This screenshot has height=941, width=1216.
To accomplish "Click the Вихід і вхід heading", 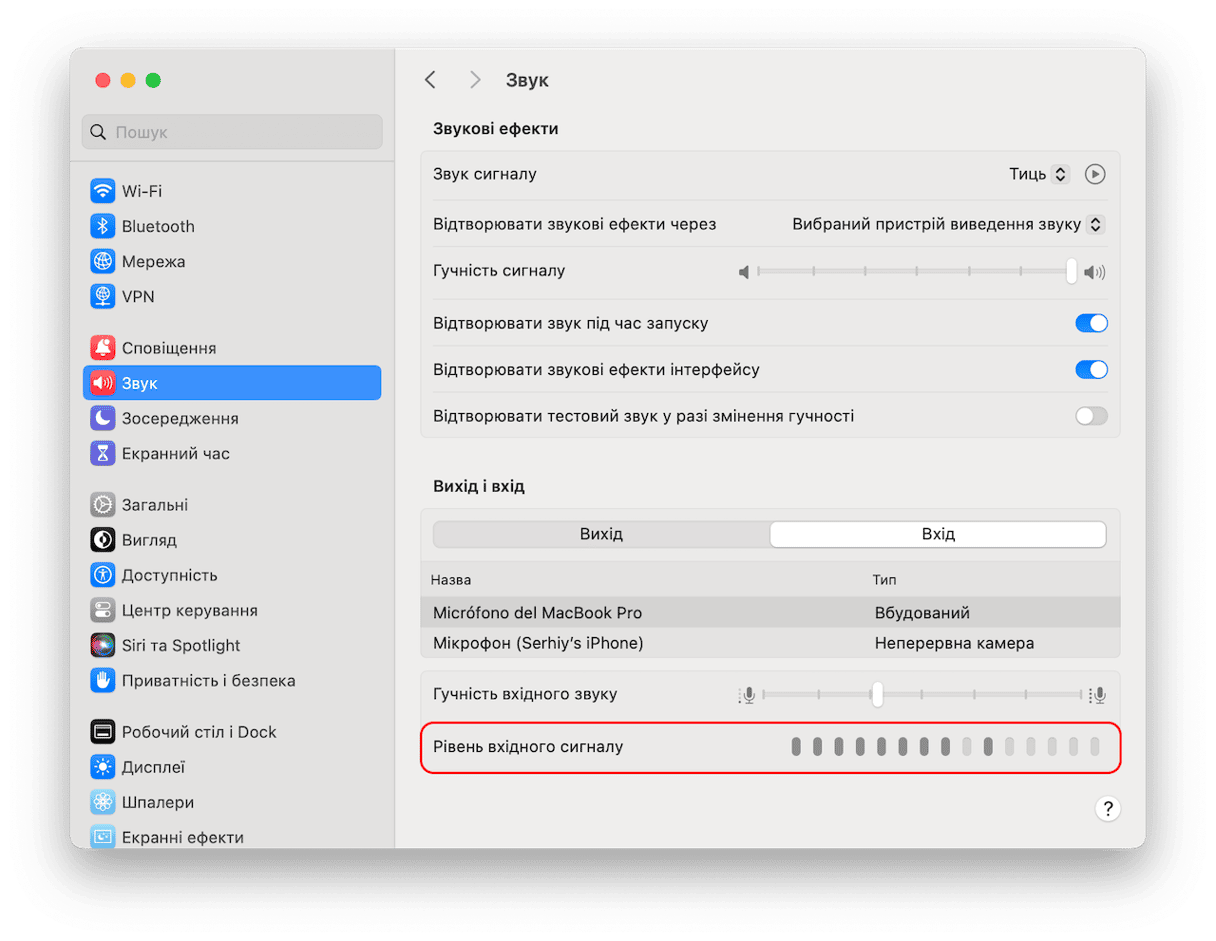I will 479,486.
